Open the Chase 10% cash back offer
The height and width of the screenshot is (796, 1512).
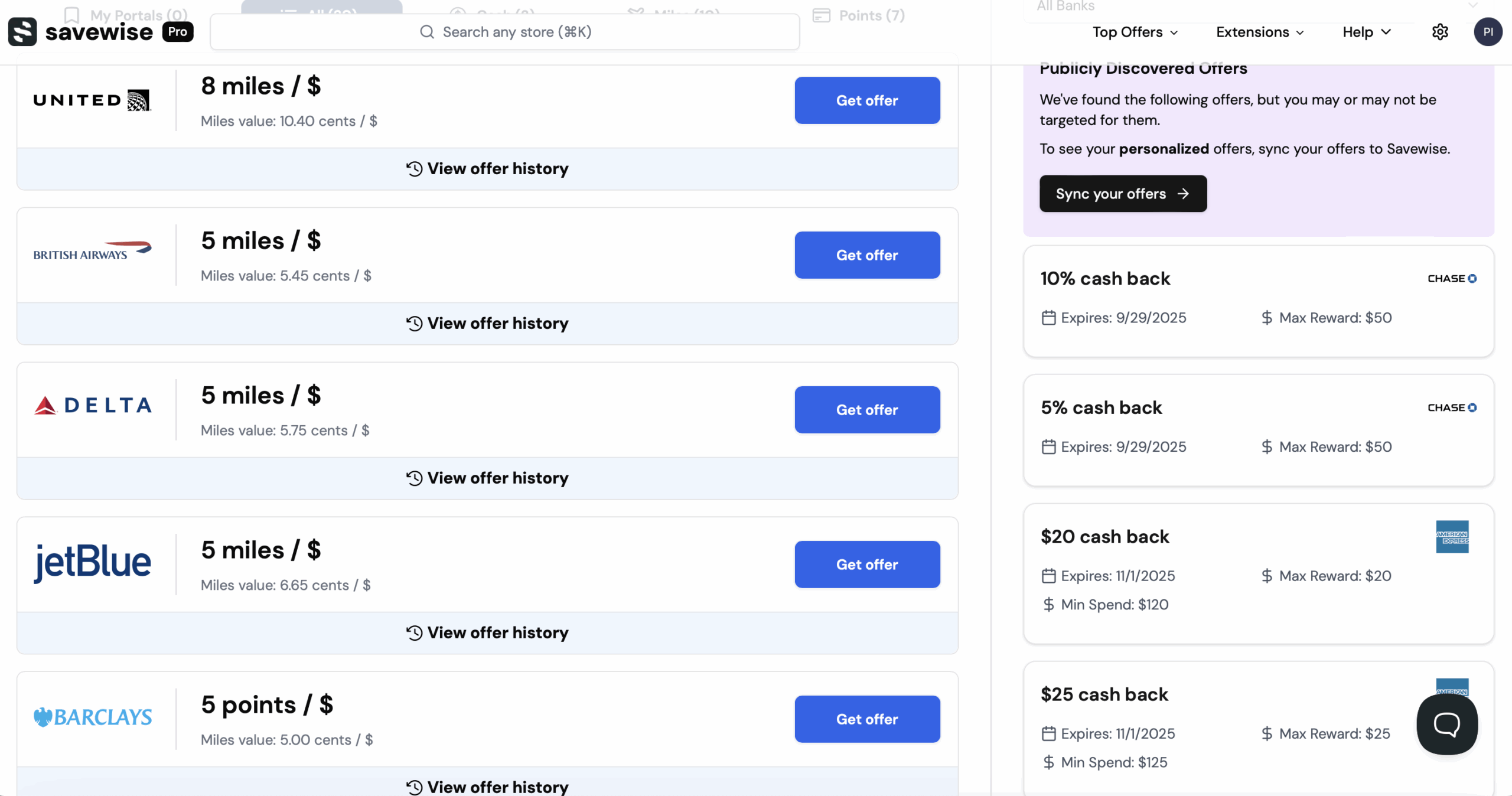click(x=1258, y=301)
